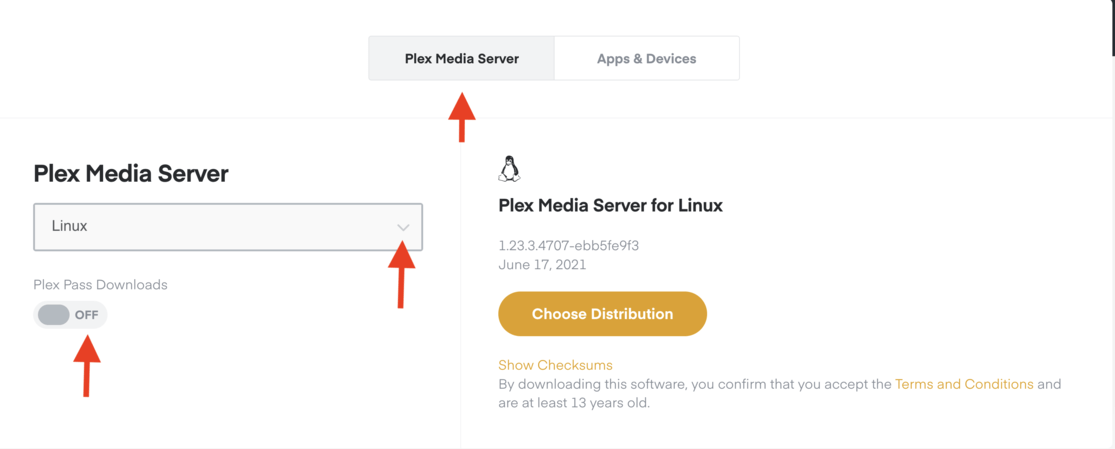Click the Plex Pass Downloads label
The image size is (1115, 449).
click(x=100, y=285)
